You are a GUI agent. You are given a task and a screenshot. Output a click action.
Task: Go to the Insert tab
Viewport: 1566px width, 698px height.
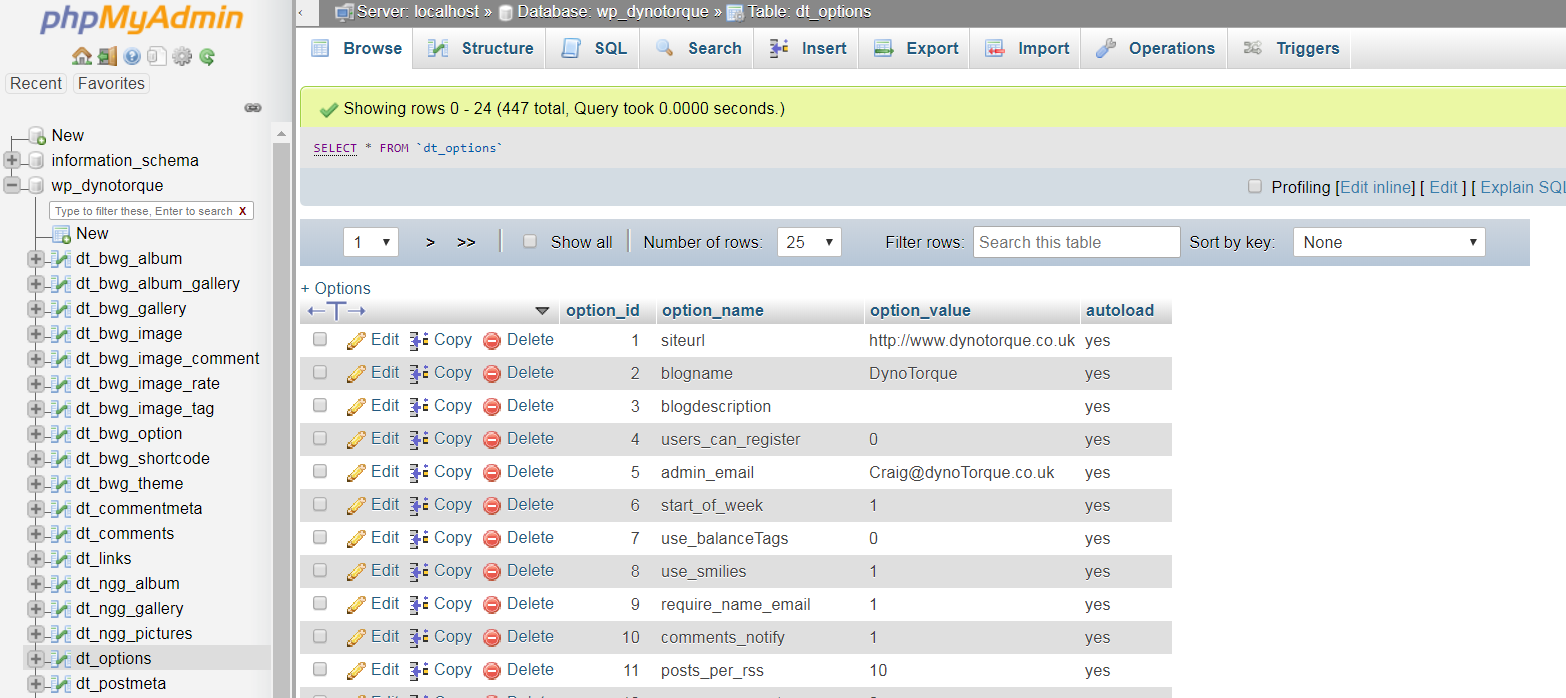tap(807, 48)
